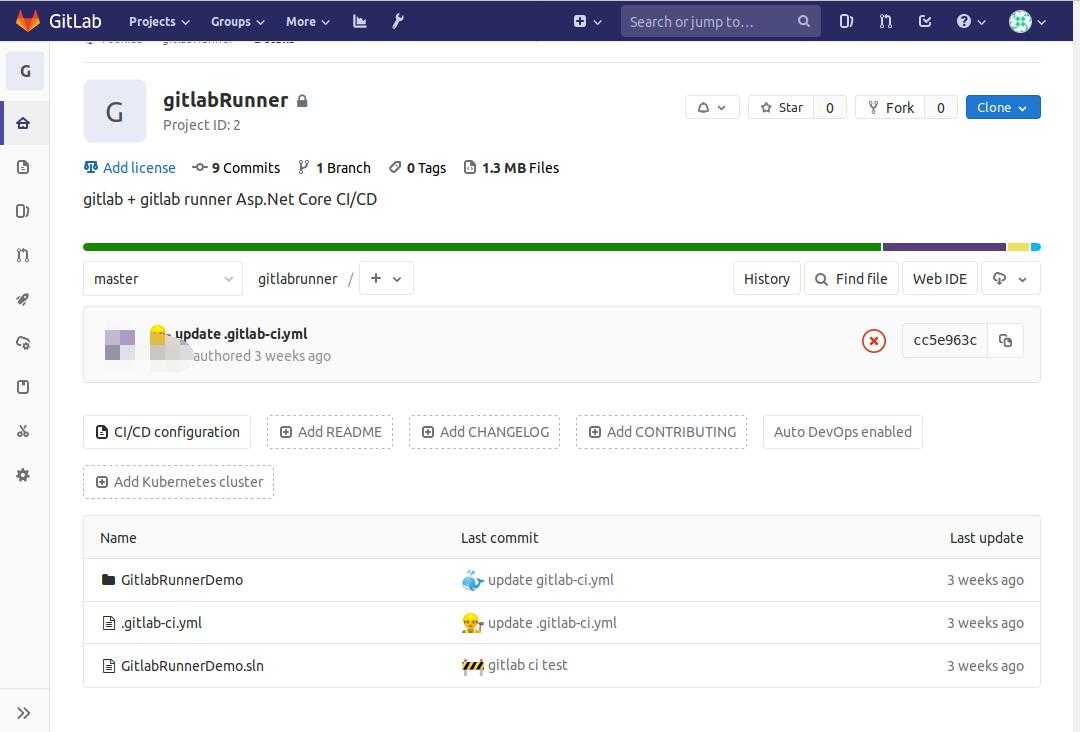Open the notification bell dropdown
The image size is (1080, 732).
(712, 107)
